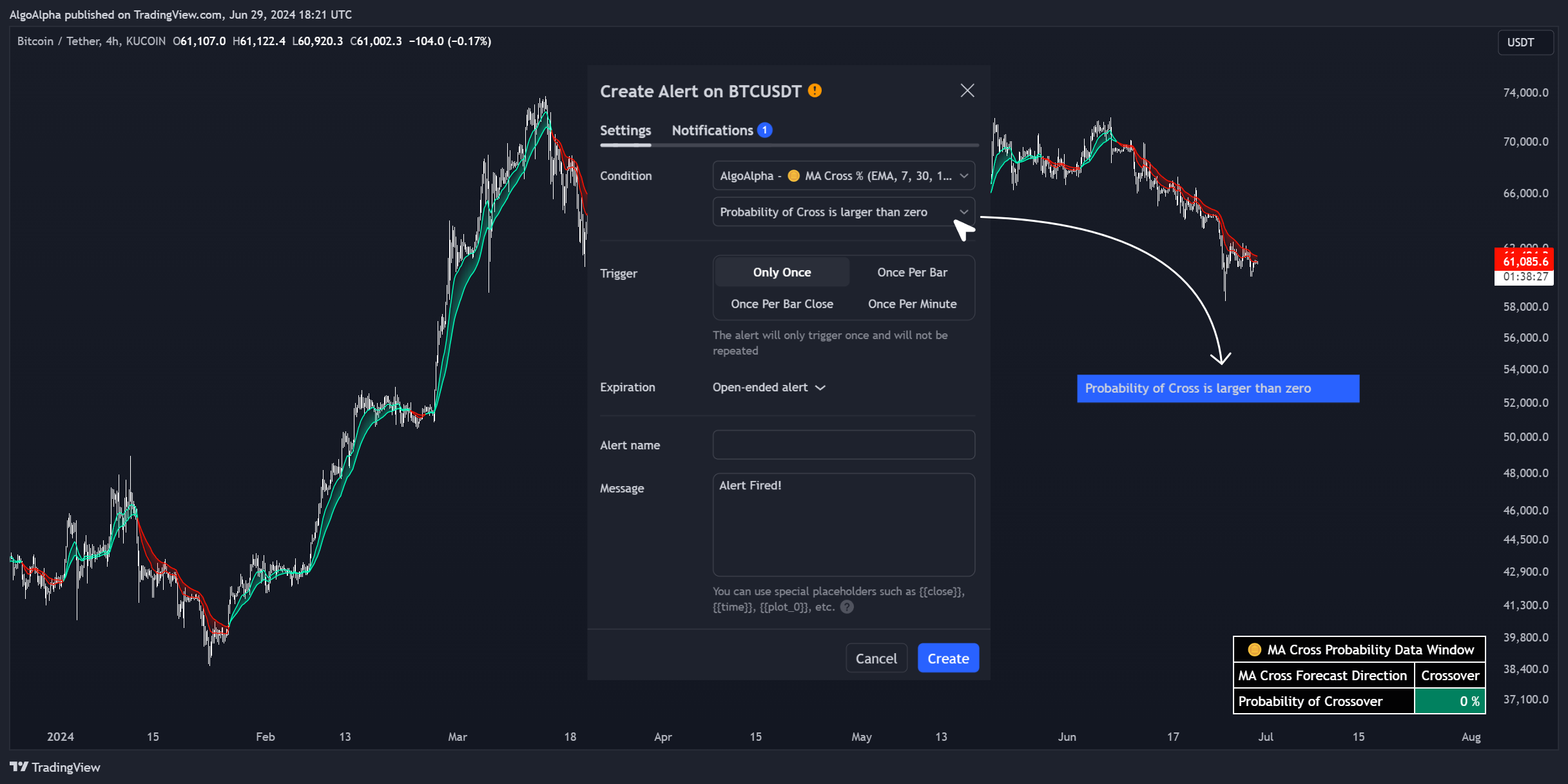Select the Once Per Minute trigger
Image resolution: width=1568 pixels, height=784 pixels.
coord(912,304)
